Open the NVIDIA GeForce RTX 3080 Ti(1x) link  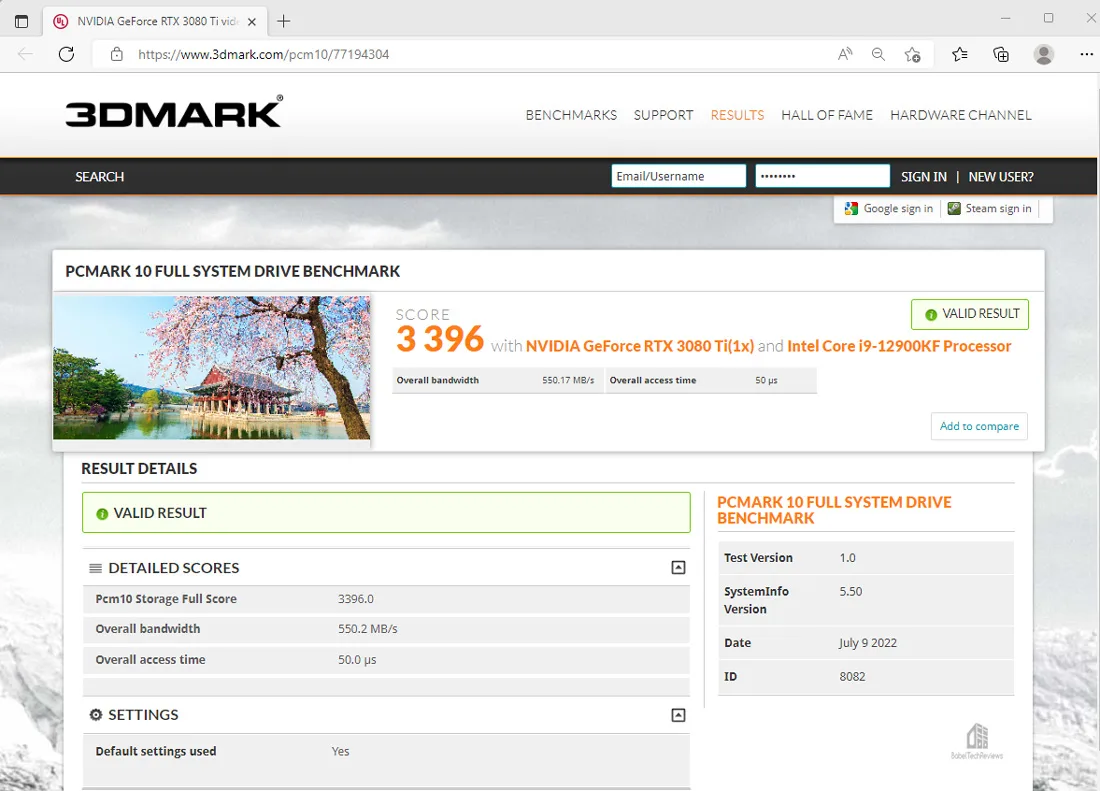click(640, 346)
